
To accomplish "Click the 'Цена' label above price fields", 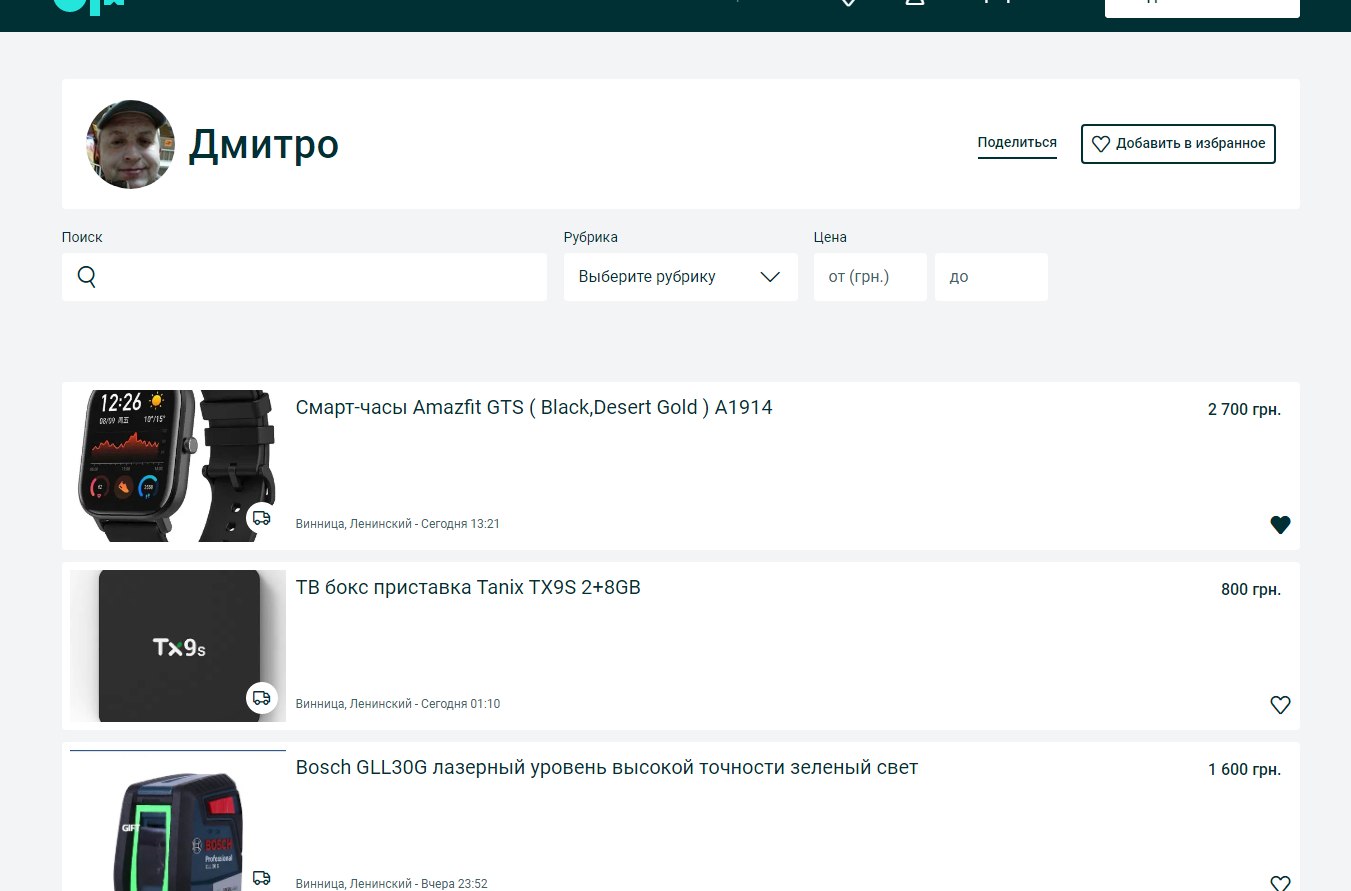I will pos(830,237).
